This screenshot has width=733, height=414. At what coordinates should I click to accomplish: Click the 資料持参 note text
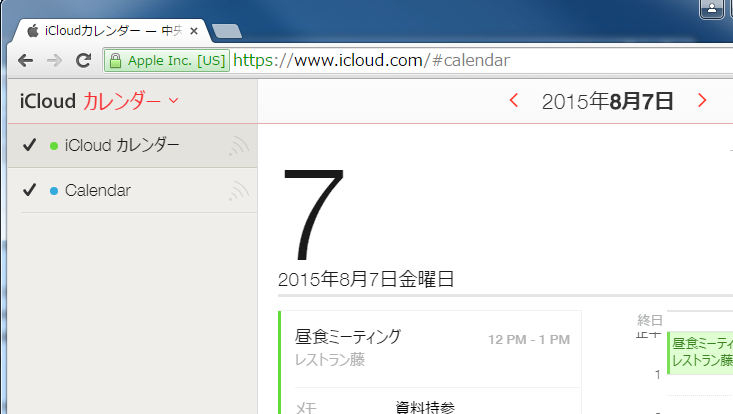(x=425, y=407)
